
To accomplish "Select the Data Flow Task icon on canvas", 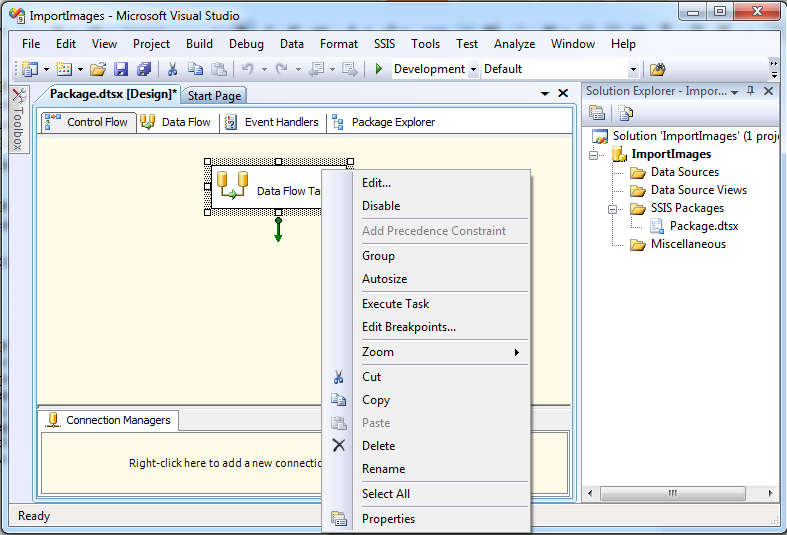I will [x=232, y=185].
